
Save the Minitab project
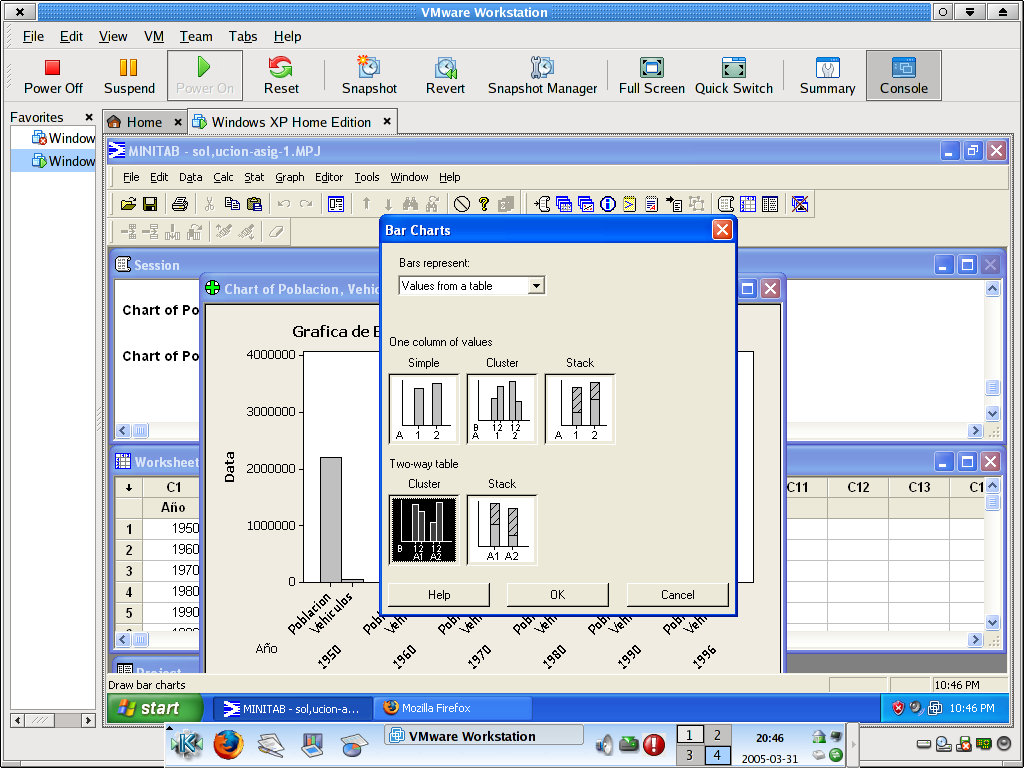point(150,204)
